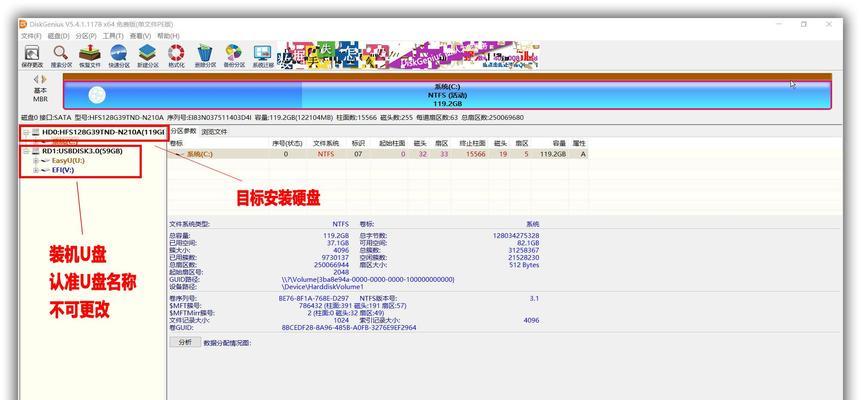Open Backup Partition (备份分区)
The height and width of the screenshot is (400, 861).
(x=234, y=56)
